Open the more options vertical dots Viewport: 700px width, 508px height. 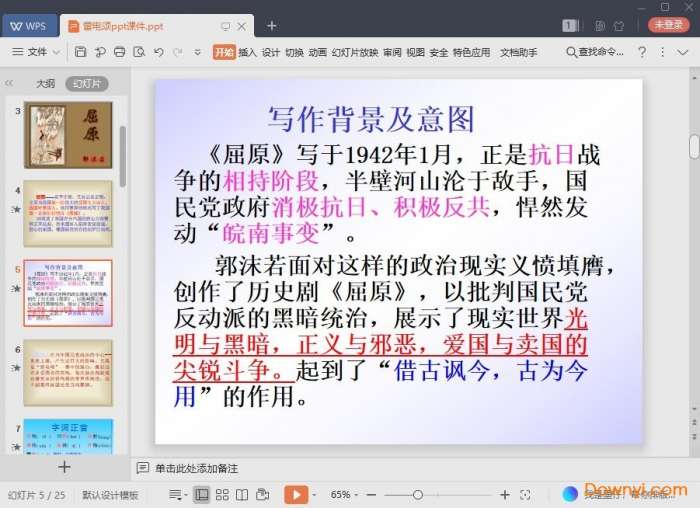tap(662, 52)
